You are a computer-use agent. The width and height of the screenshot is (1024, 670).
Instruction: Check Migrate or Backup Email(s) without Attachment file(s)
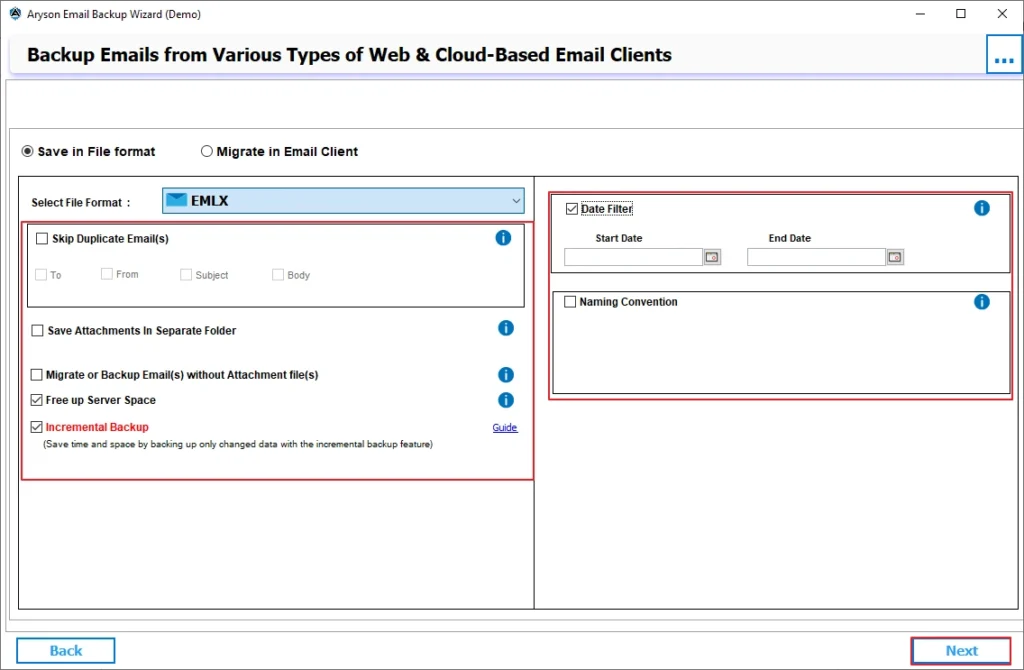click(37, 375)
